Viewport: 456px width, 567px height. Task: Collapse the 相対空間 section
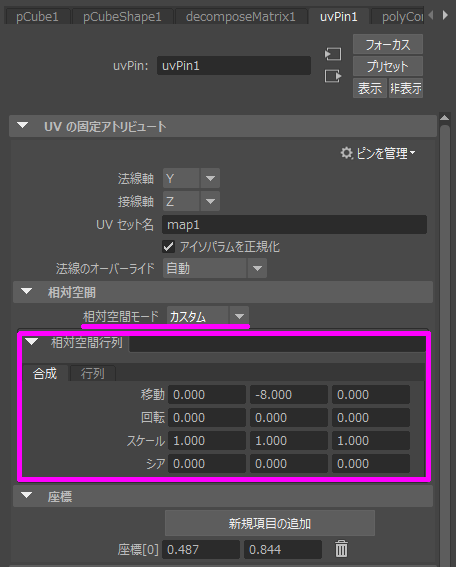(x=26, y=291)
